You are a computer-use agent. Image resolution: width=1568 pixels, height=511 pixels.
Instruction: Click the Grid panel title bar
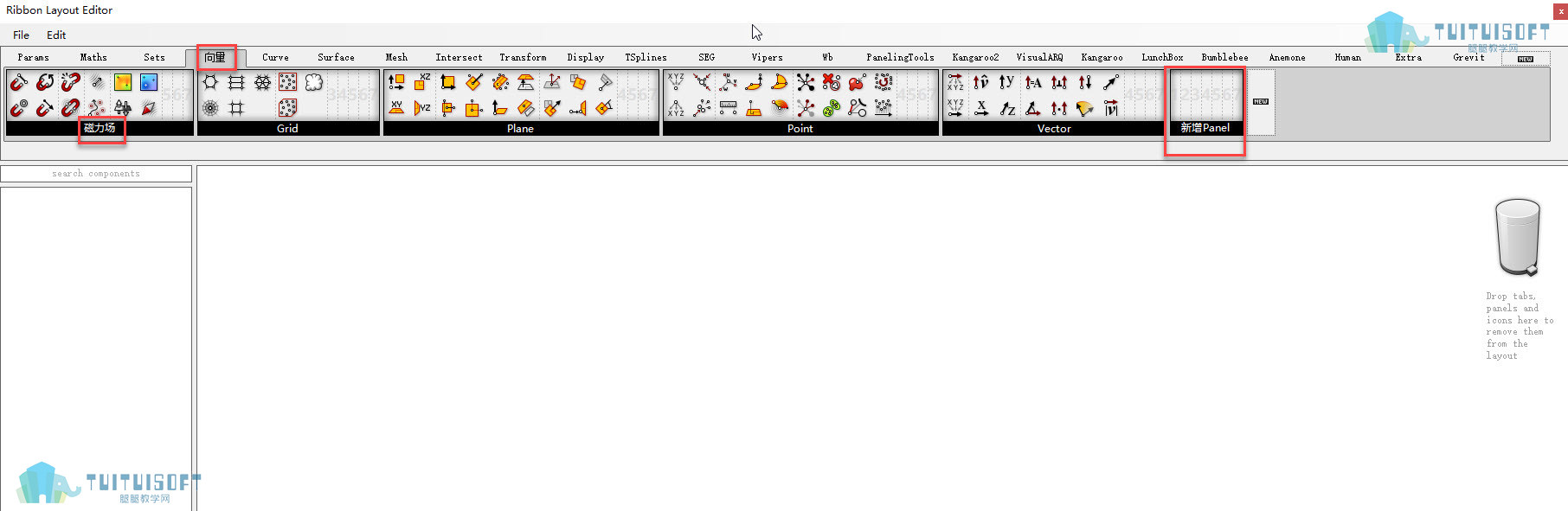(x=288, y=128)
